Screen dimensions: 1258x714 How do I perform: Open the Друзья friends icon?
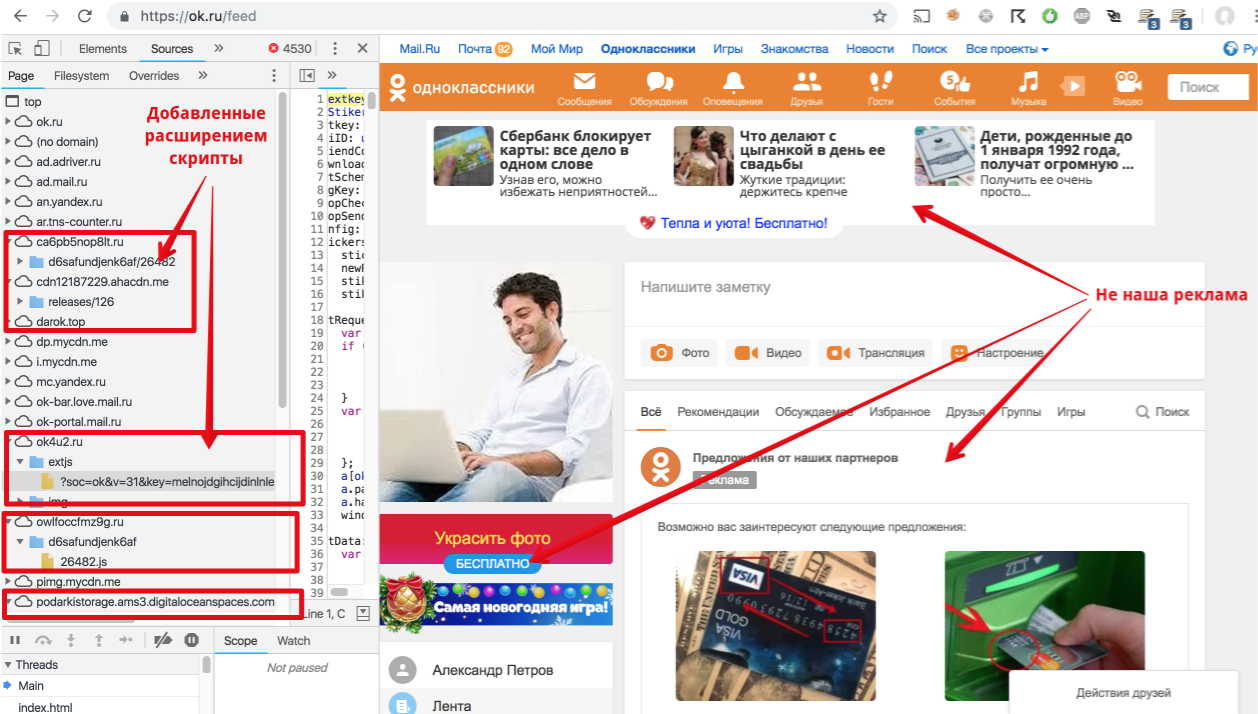[x=806, y=82]
